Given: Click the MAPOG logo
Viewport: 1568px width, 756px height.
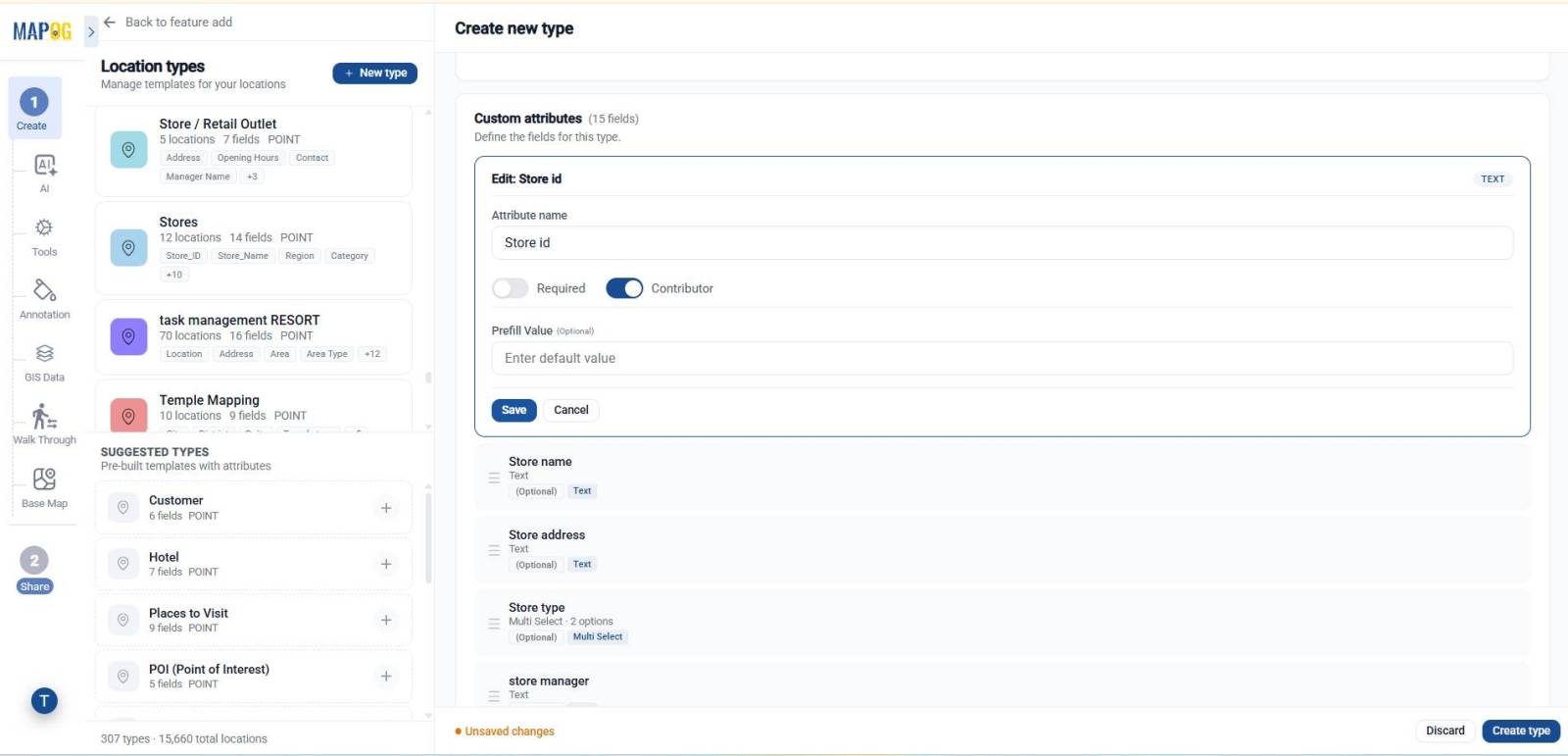Looking at the screenshot, I should coord(42,31).
